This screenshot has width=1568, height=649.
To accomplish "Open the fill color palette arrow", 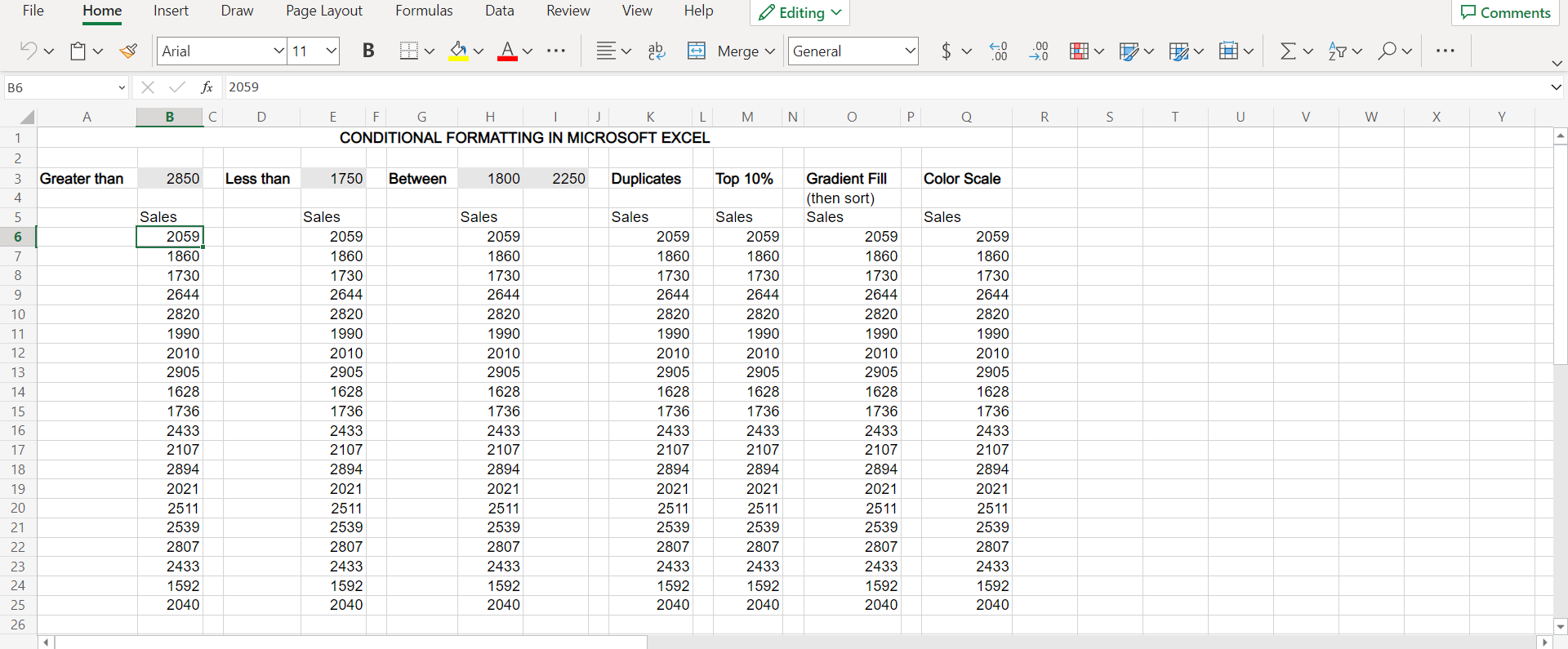I will click(x=479, y=51).
